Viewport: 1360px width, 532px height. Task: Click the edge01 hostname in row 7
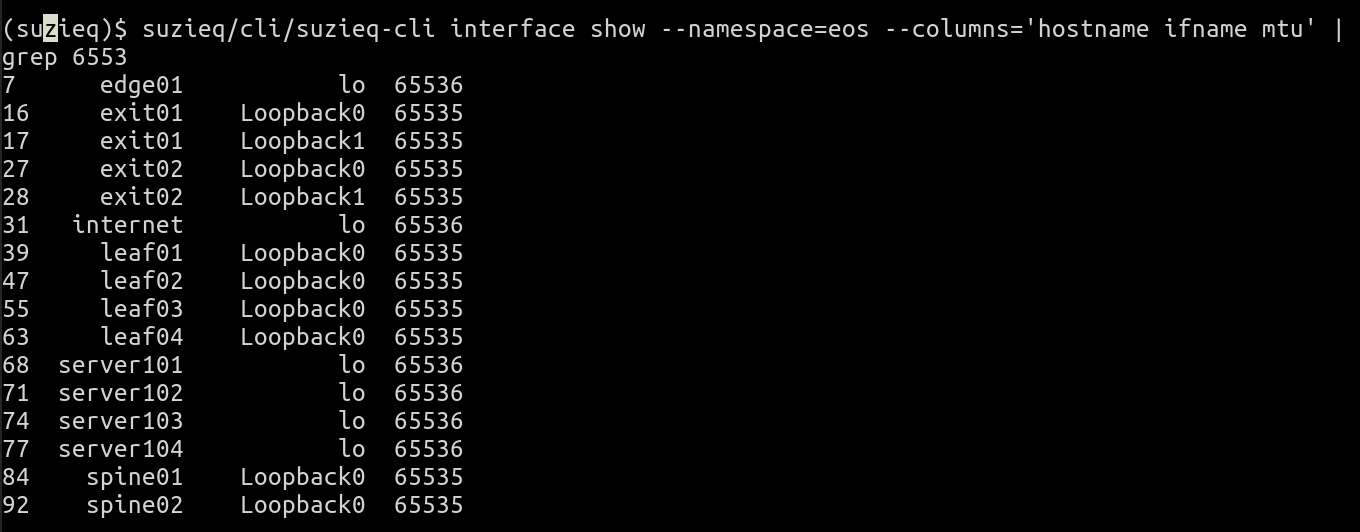[x=141, y=85]
